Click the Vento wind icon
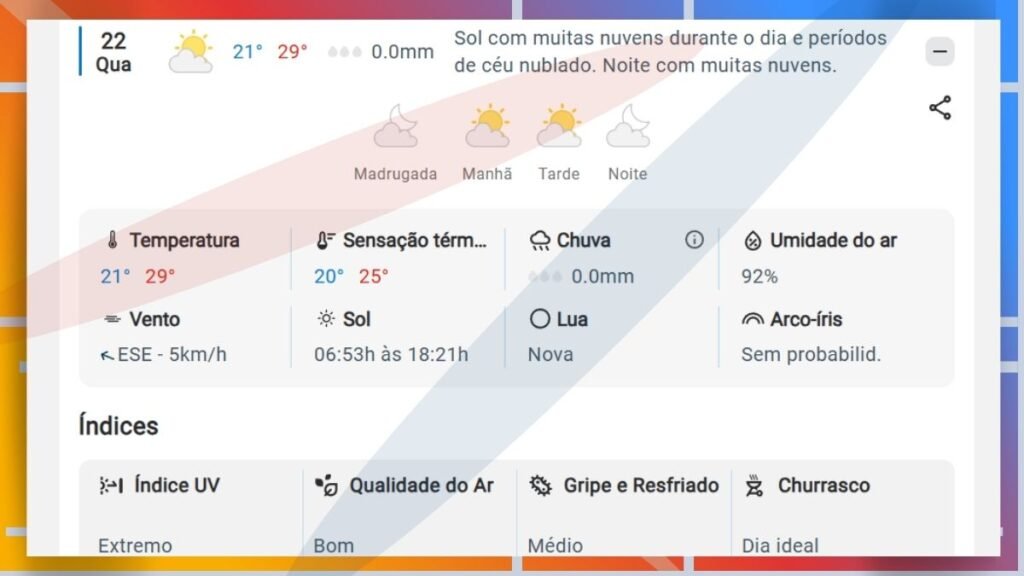Screen dimensions: 1024x576 [113, 320]
